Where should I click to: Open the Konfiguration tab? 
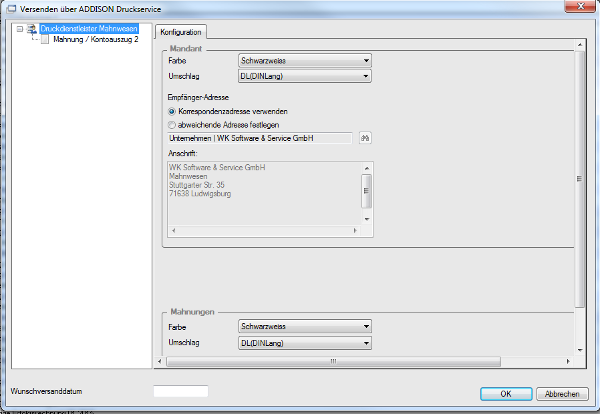(x=181, y=32)
